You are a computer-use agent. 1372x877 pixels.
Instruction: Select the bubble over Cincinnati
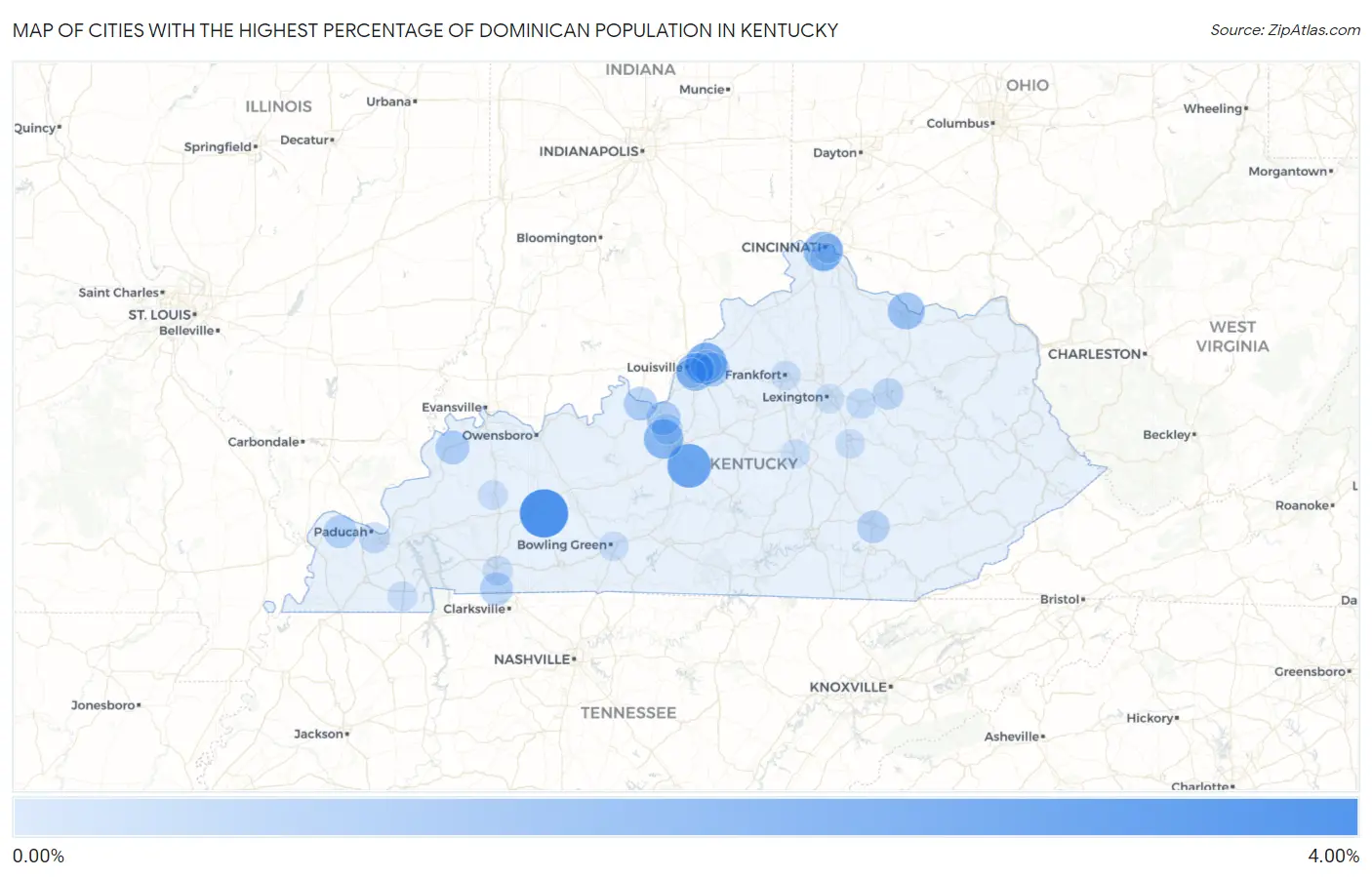(824, 252)
